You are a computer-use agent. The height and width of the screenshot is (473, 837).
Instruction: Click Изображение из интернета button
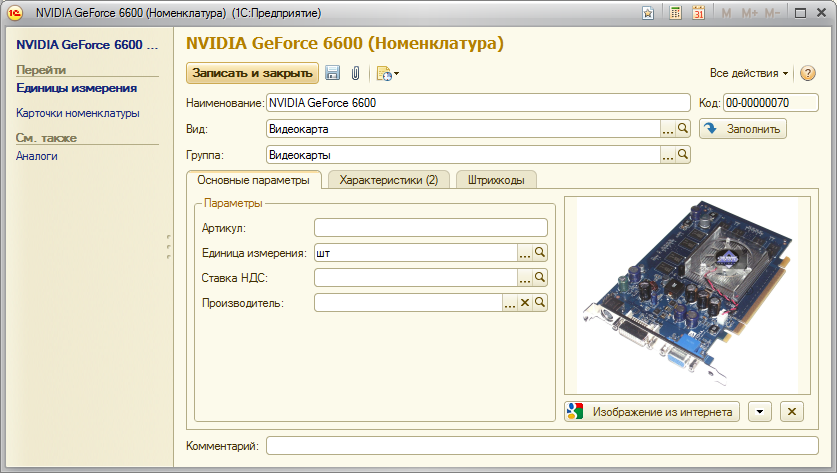tap(652, 412)
